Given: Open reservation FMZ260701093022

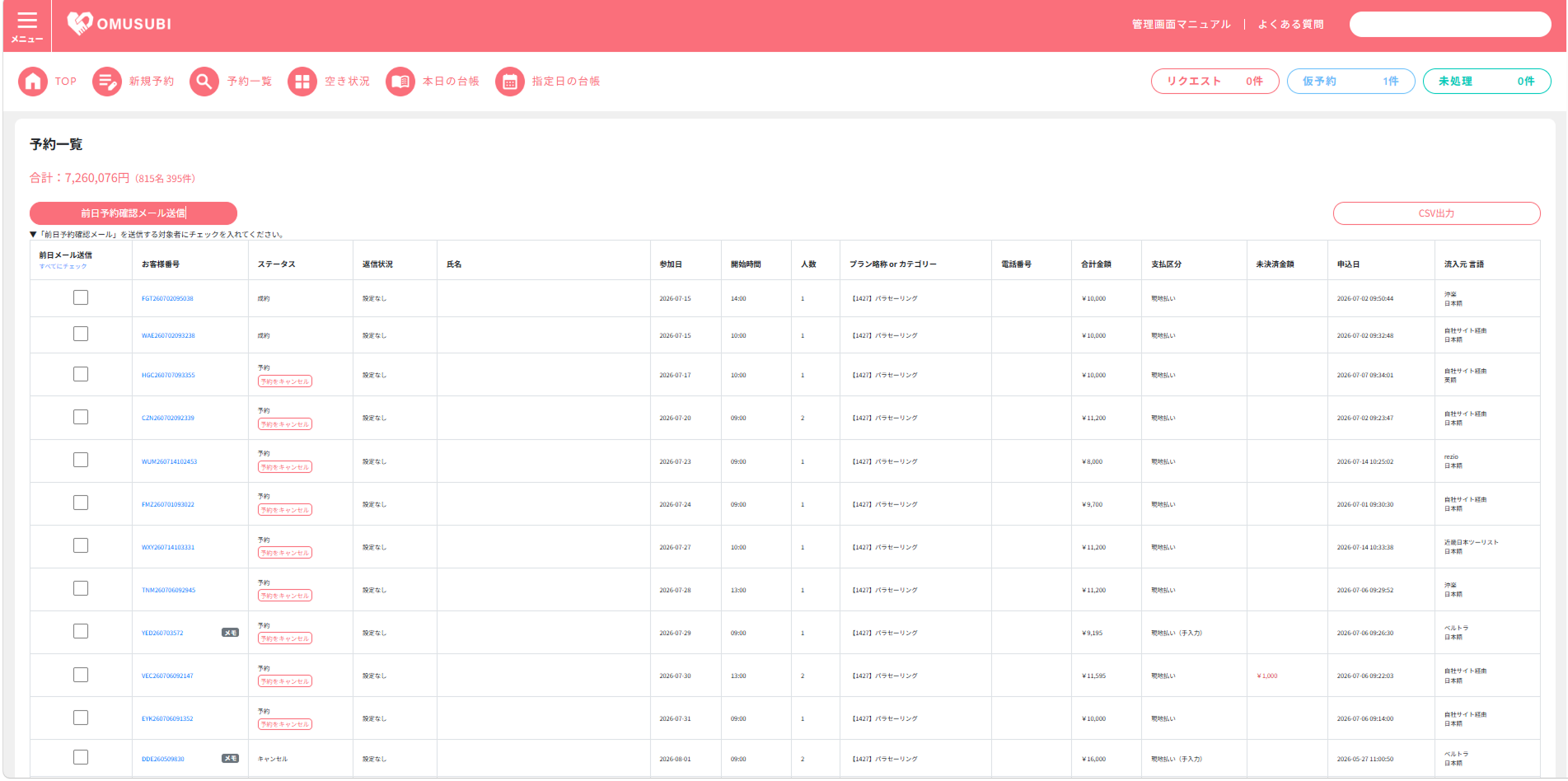Looking at the screenshot, I should pyautogui.click(x=168, y=505).
